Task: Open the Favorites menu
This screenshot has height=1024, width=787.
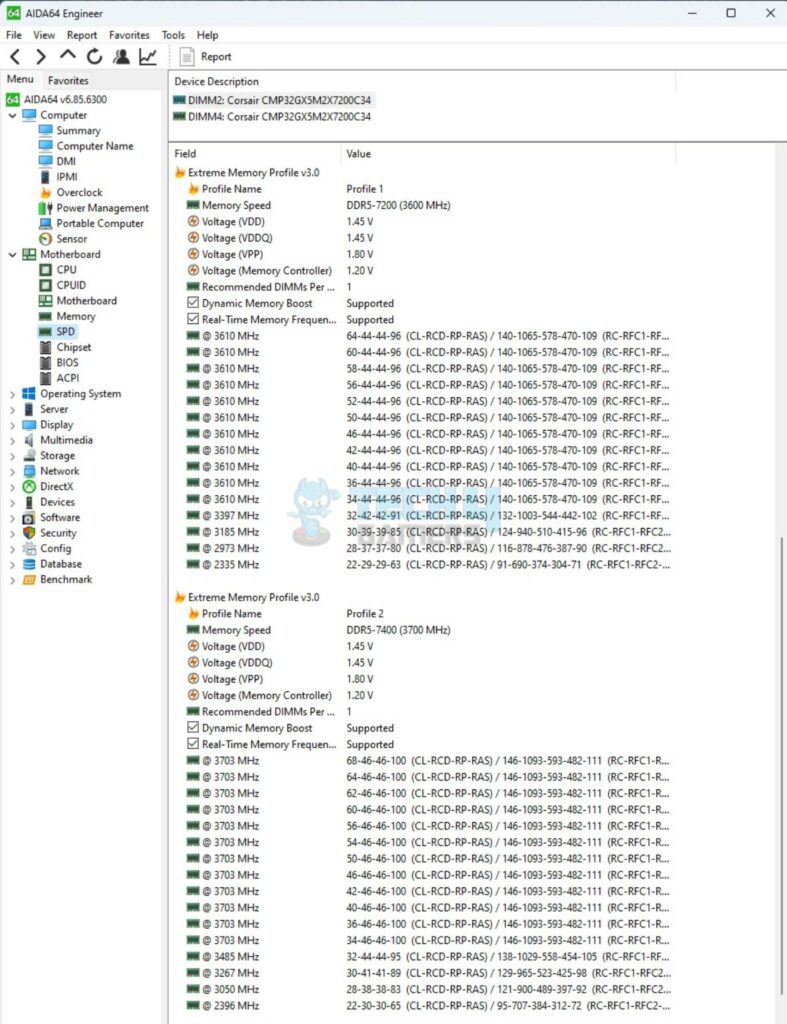Action: [x=129, y=35]
